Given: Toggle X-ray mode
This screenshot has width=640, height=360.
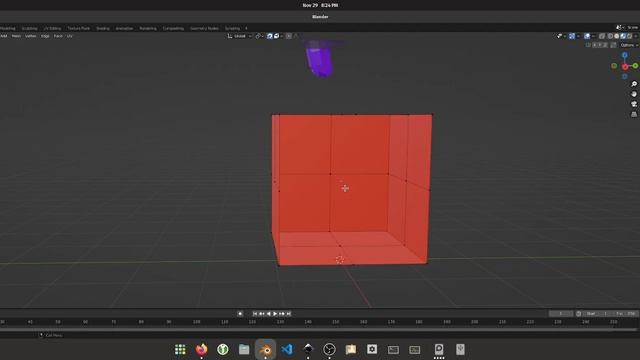Looking at the screenshot, I should 602,36.
